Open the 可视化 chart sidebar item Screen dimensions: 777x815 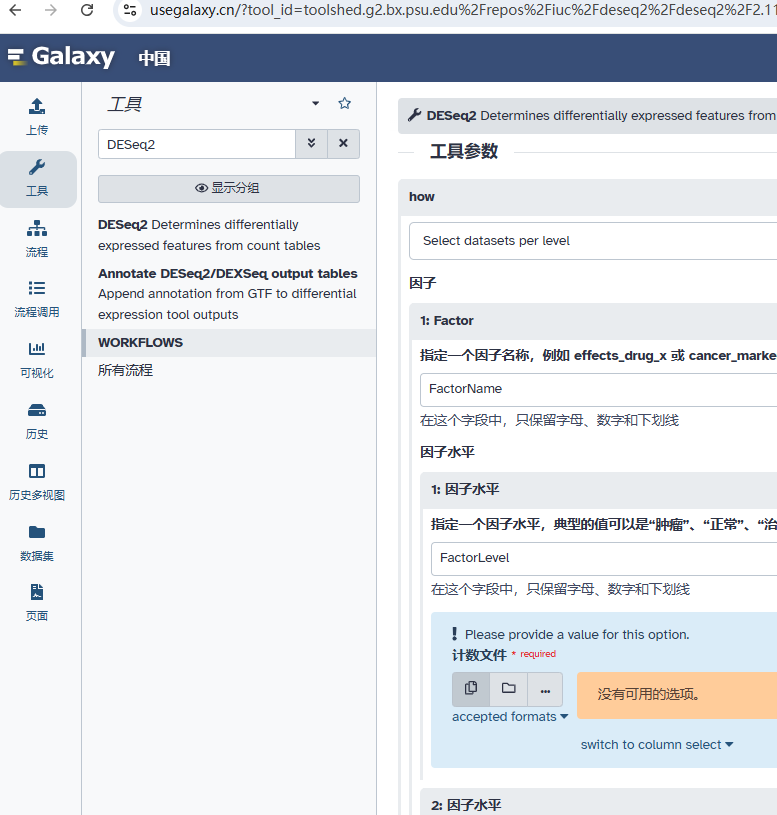coord(37,361)
